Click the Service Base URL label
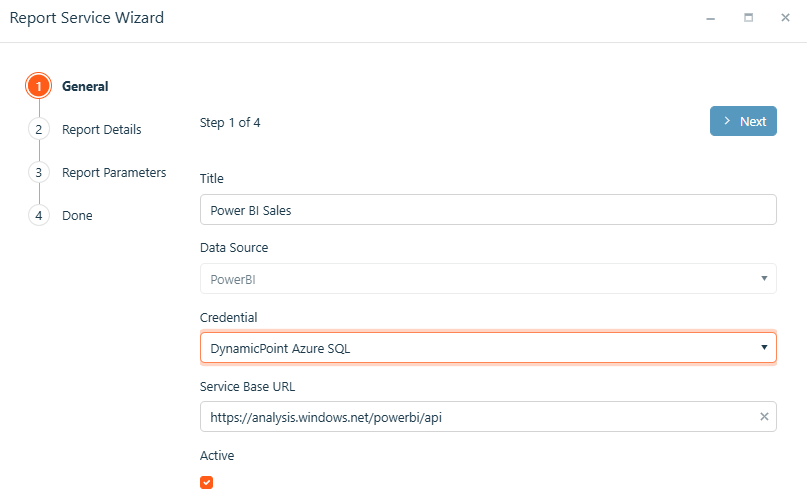The image size is (807, 499). click(248, 386)
